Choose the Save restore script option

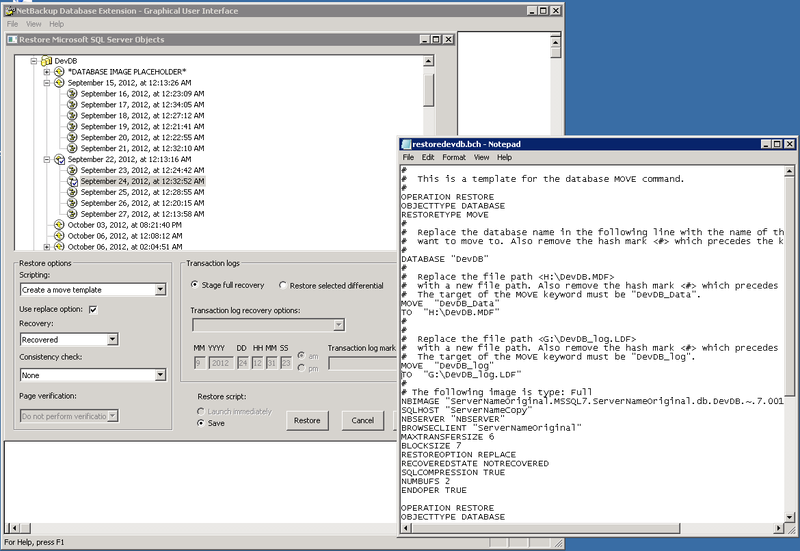point(201,423)
